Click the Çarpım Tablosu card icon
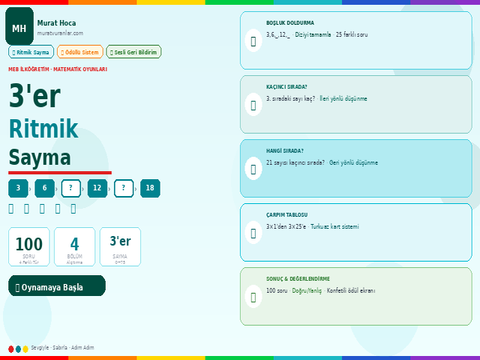Image resolution: width=480 pixels, height=360 pixels. click(x=253, y=233)
